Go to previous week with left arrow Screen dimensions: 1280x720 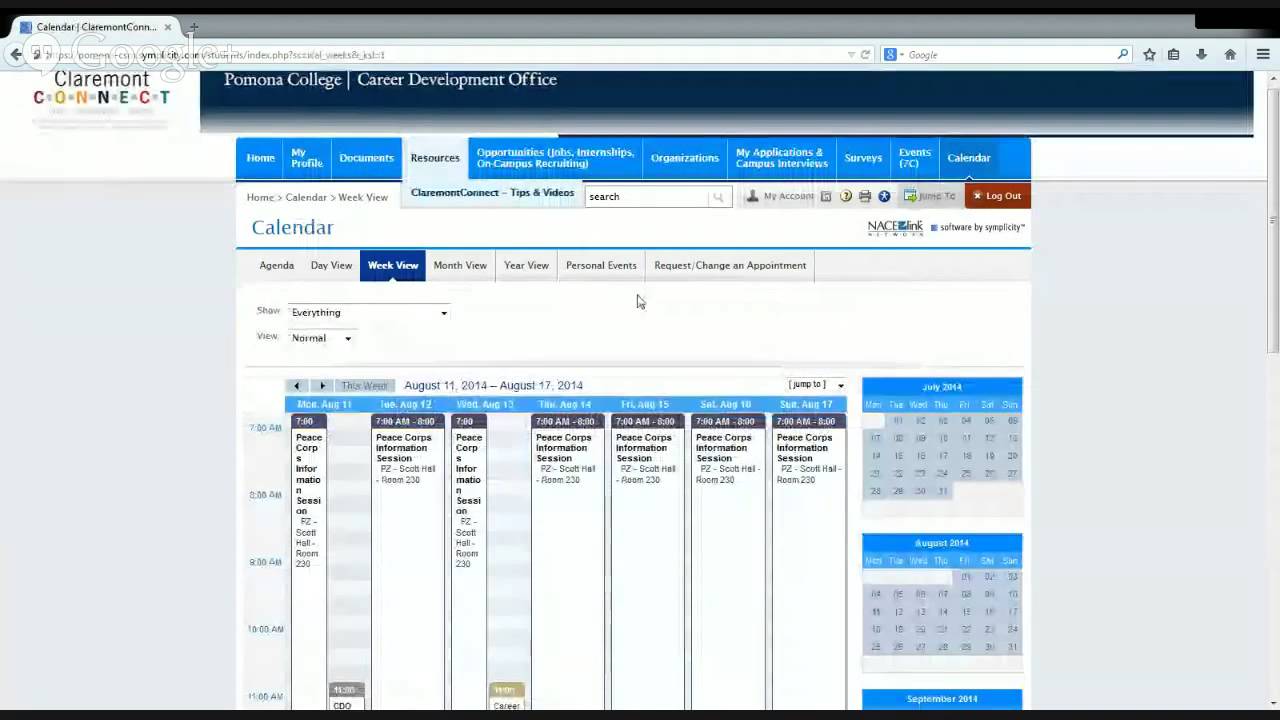[297, 385]
